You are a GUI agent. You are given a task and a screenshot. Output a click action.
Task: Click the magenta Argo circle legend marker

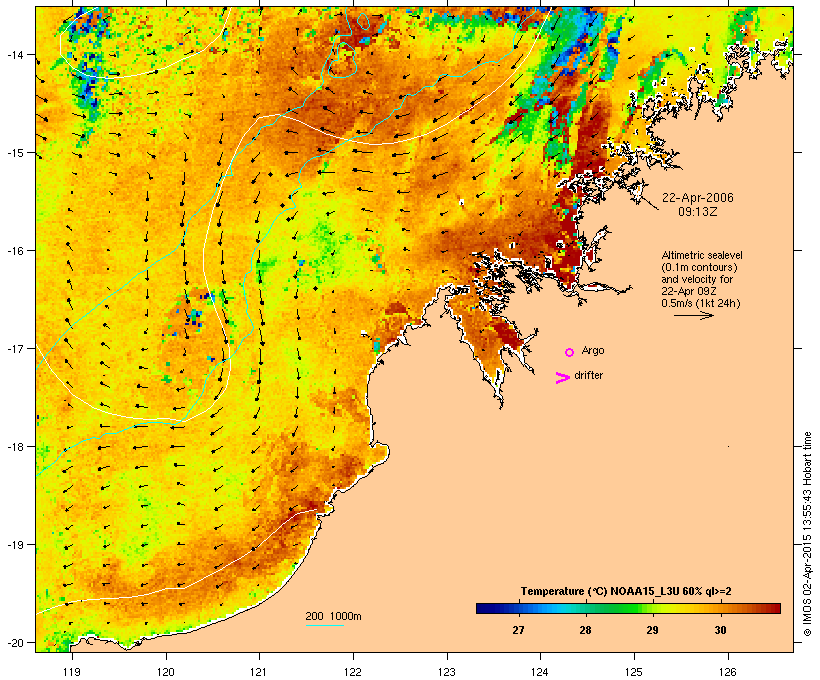[570, 352]
